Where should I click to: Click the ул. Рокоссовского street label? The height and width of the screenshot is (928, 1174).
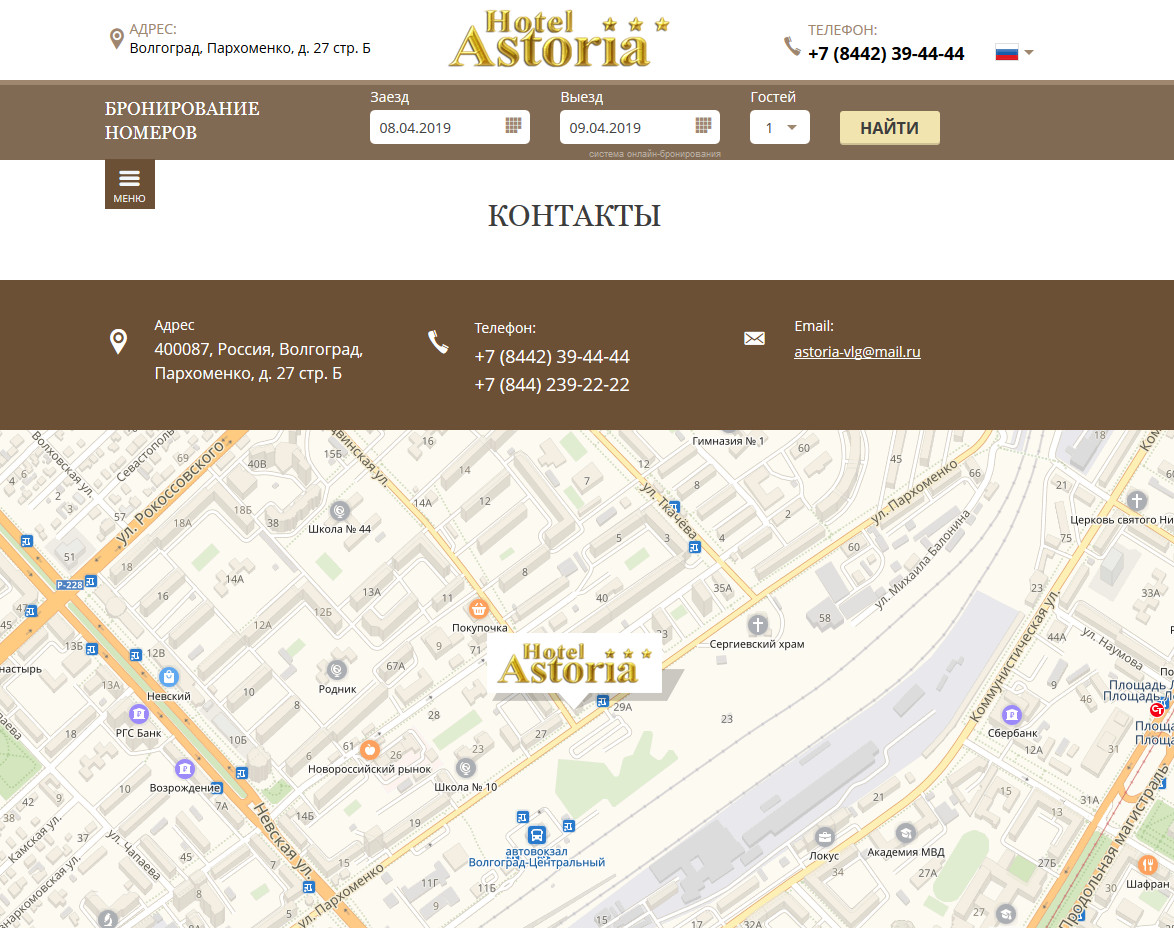170,492
